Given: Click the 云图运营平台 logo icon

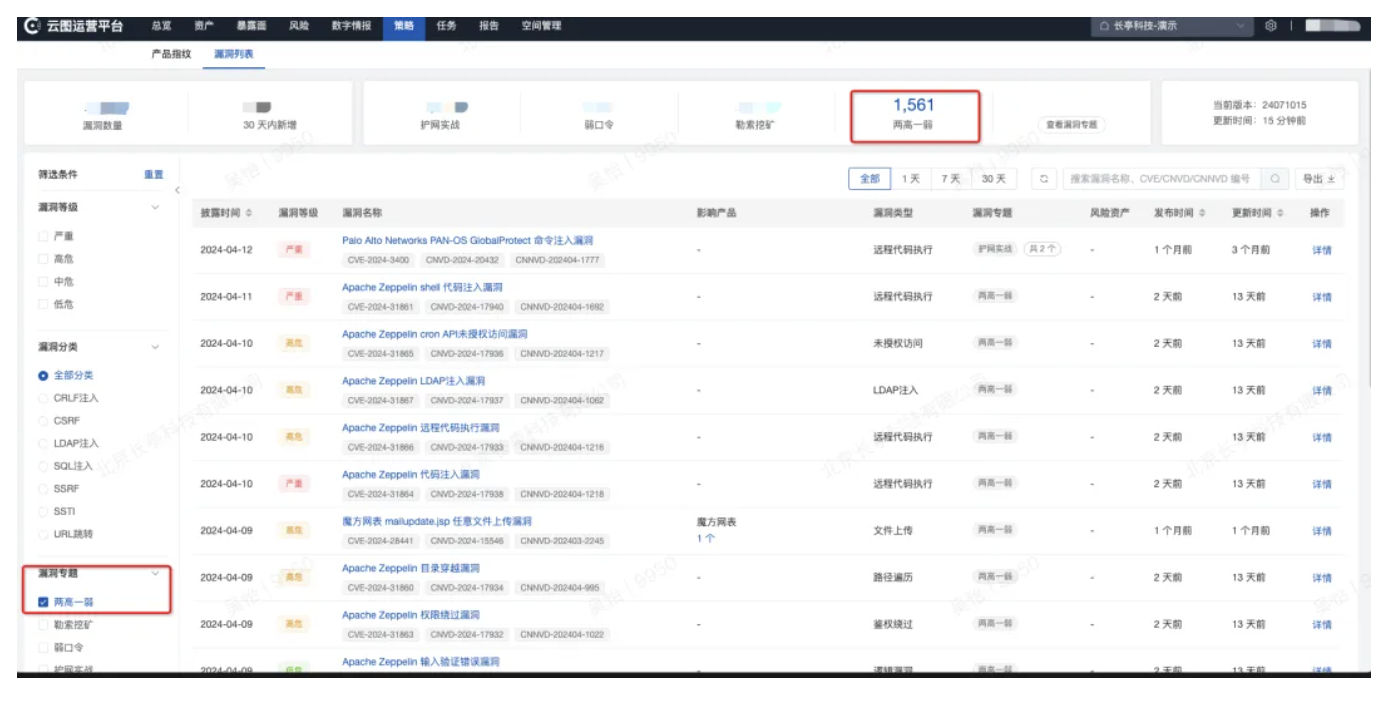Looking at the screenshot, I should pyautogui.click(x=31, y=26).
